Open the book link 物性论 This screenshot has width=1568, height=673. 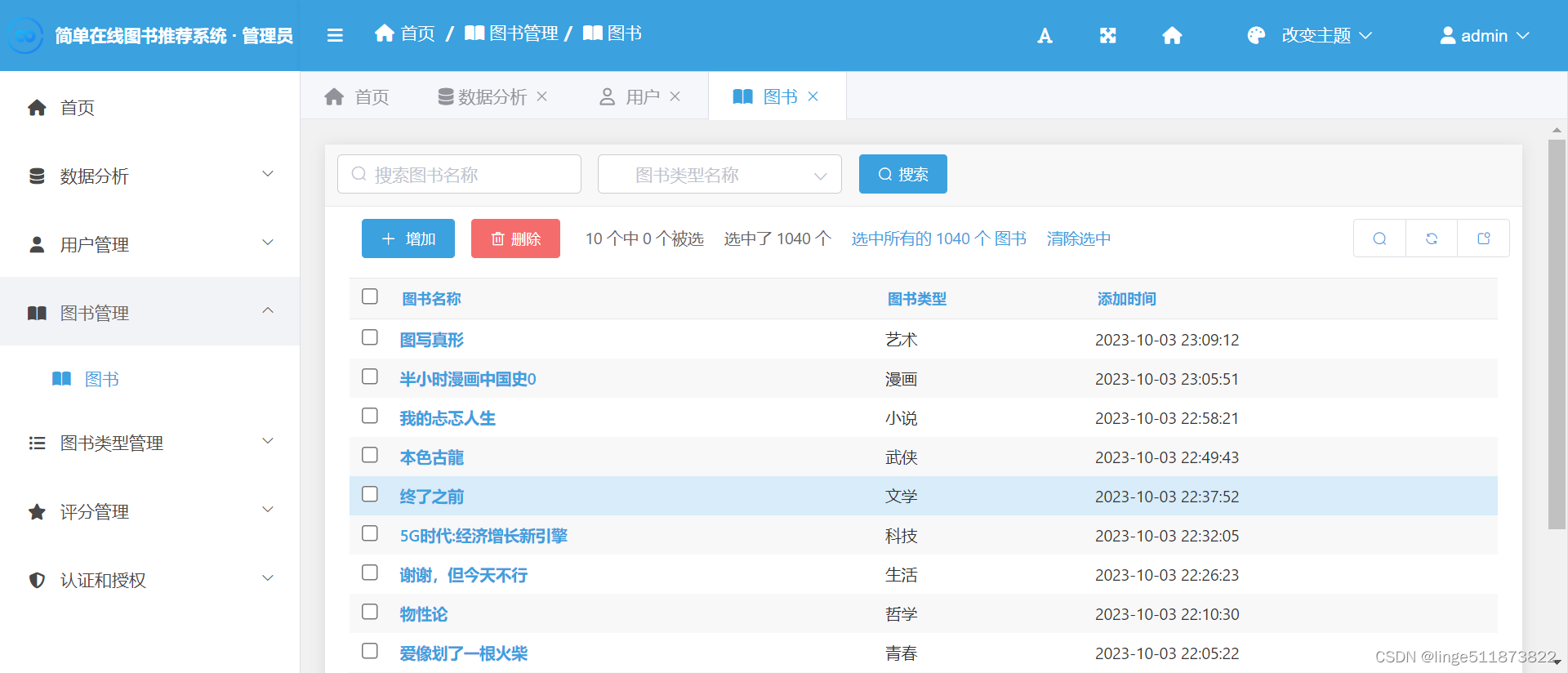pos(423,614)
